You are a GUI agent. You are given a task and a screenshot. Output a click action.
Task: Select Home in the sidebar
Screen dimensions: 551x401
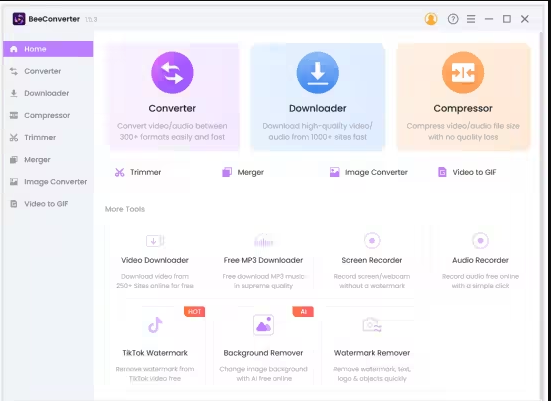pos(48,49)
